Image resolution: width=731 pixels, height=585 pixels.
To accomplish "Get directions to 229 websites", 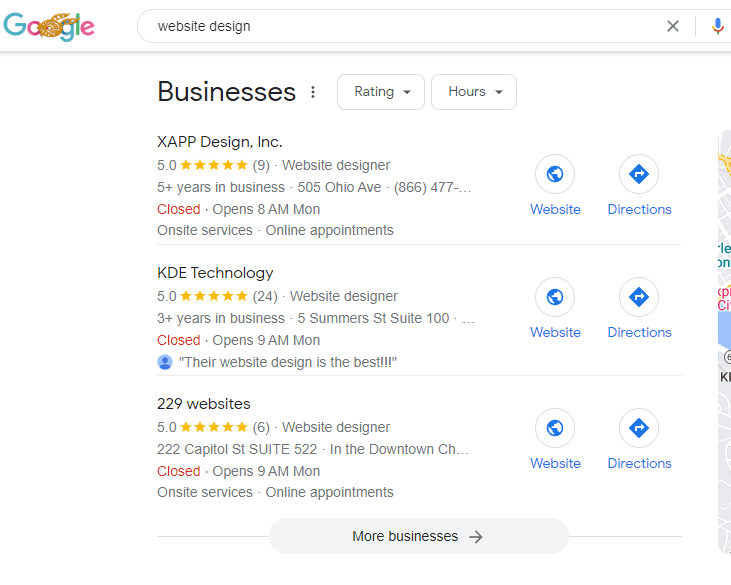I will pyautogui.click(x=639, y=429).
